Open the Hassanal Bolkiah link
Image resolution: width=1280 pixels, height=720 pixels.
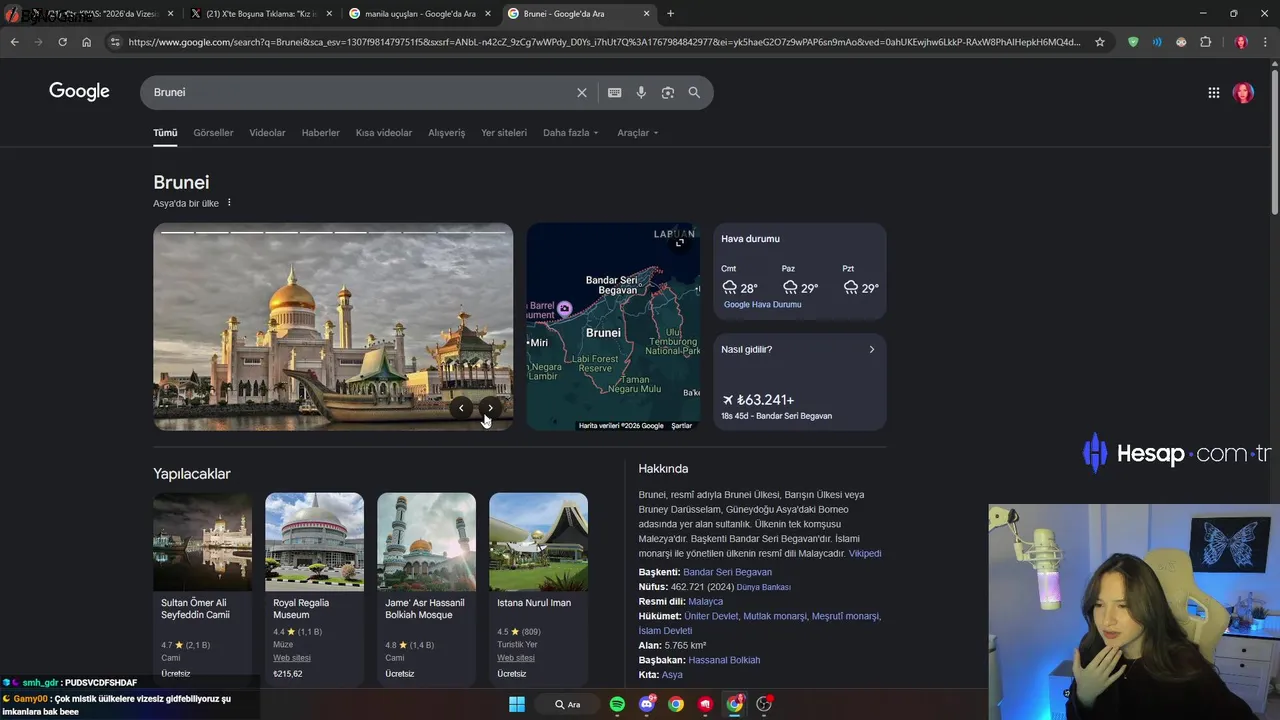pos(724,660)
